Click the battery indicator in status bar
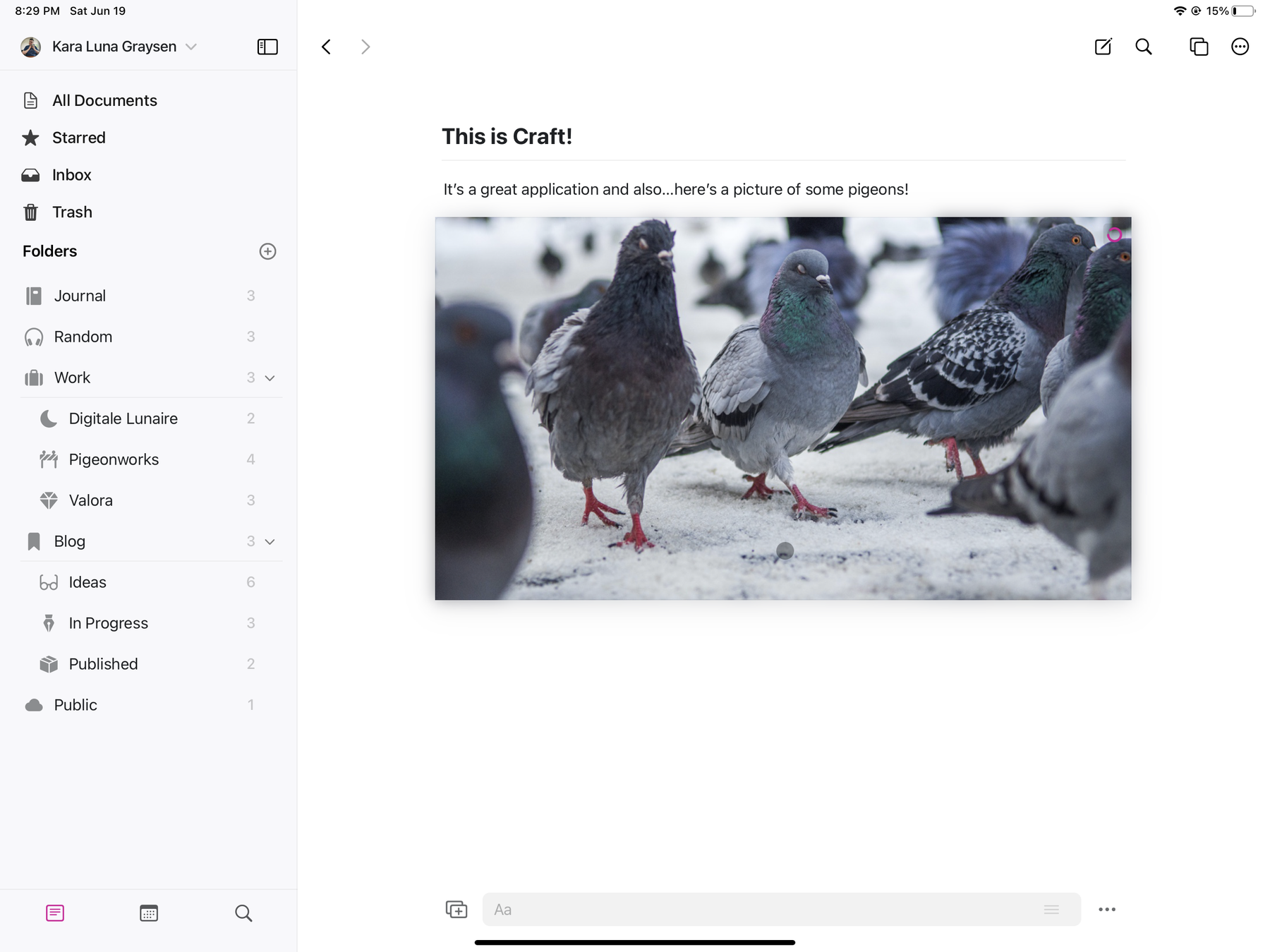The image size is (1270, 952). coord(1243,11)
